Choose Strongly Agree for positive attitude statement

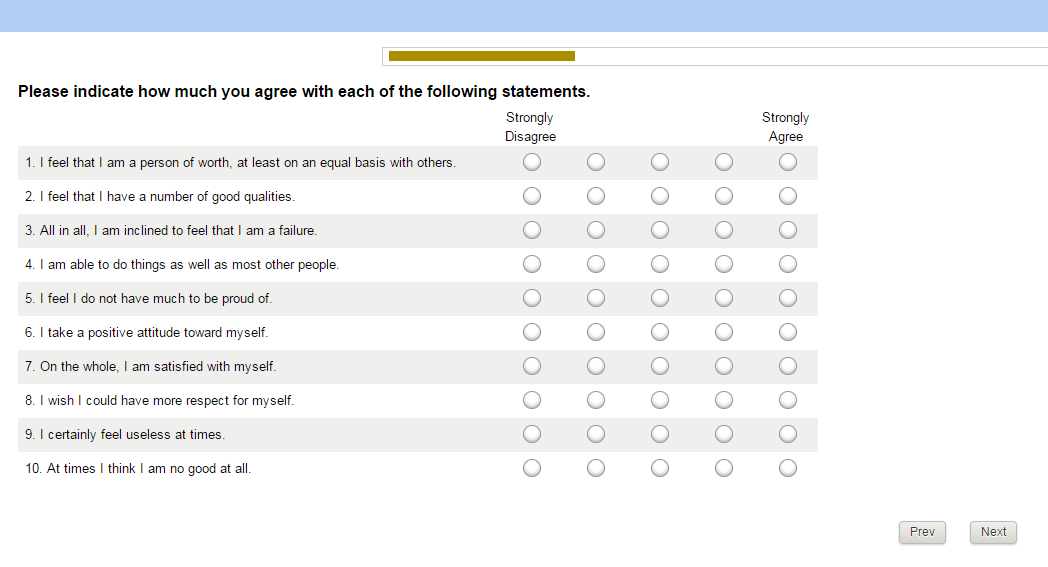788,332
